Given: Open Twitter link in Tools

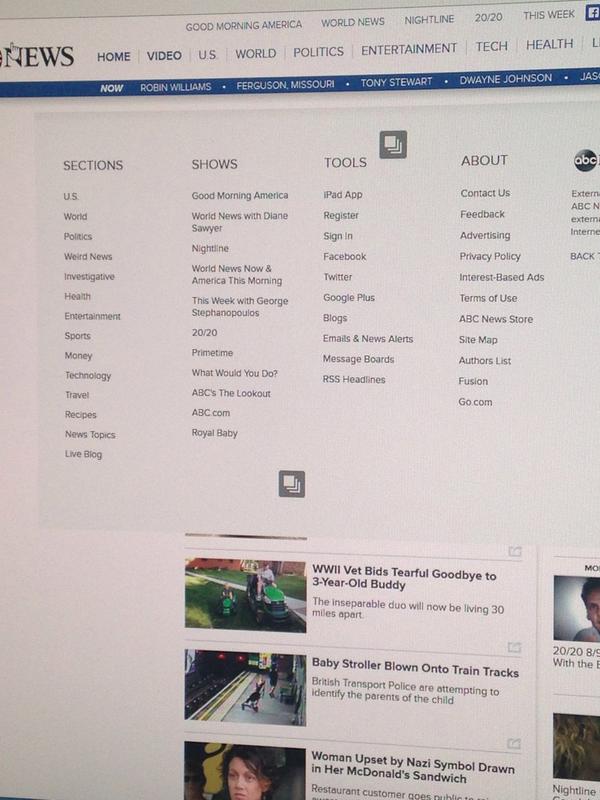Looking at the screenshot, I should point(337,277).
